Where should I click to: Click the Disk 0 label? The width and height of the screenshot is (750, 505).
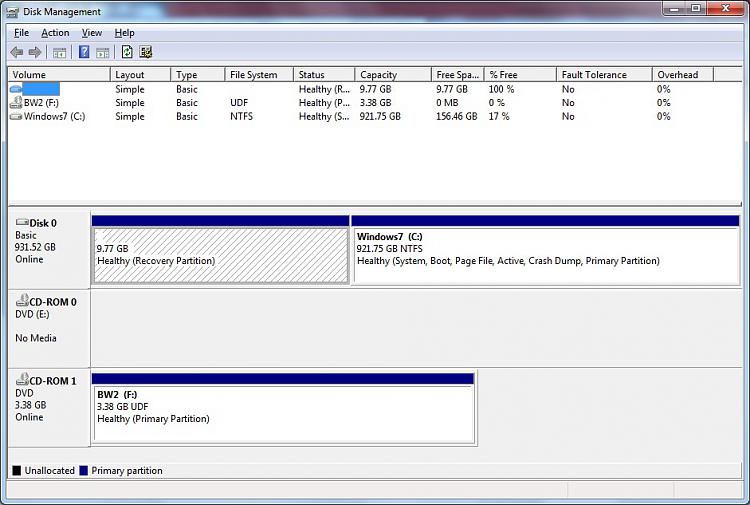43,223
